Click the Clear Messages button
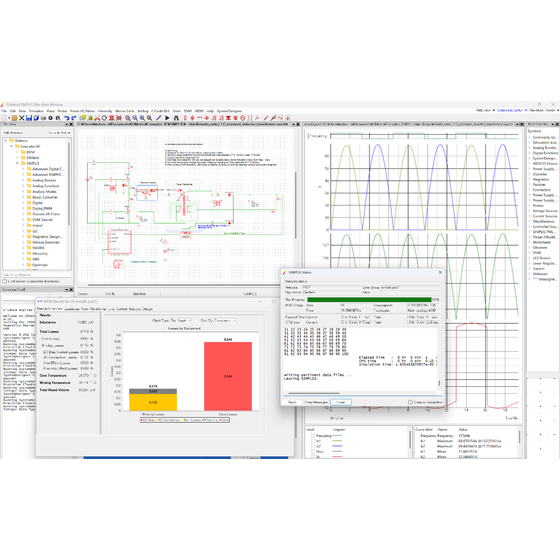 tap(316, 402)
